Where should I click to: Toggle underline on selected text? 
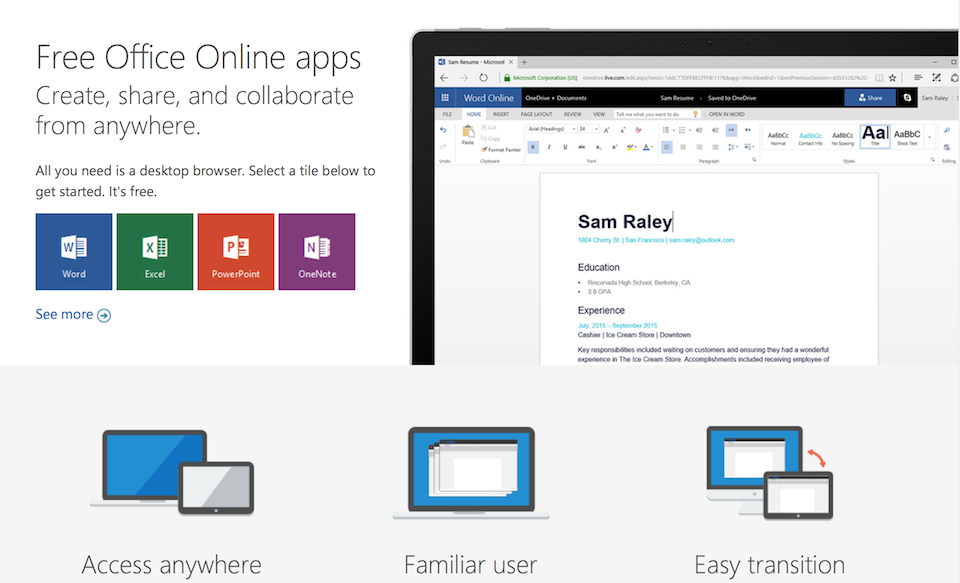coord(564,147)
